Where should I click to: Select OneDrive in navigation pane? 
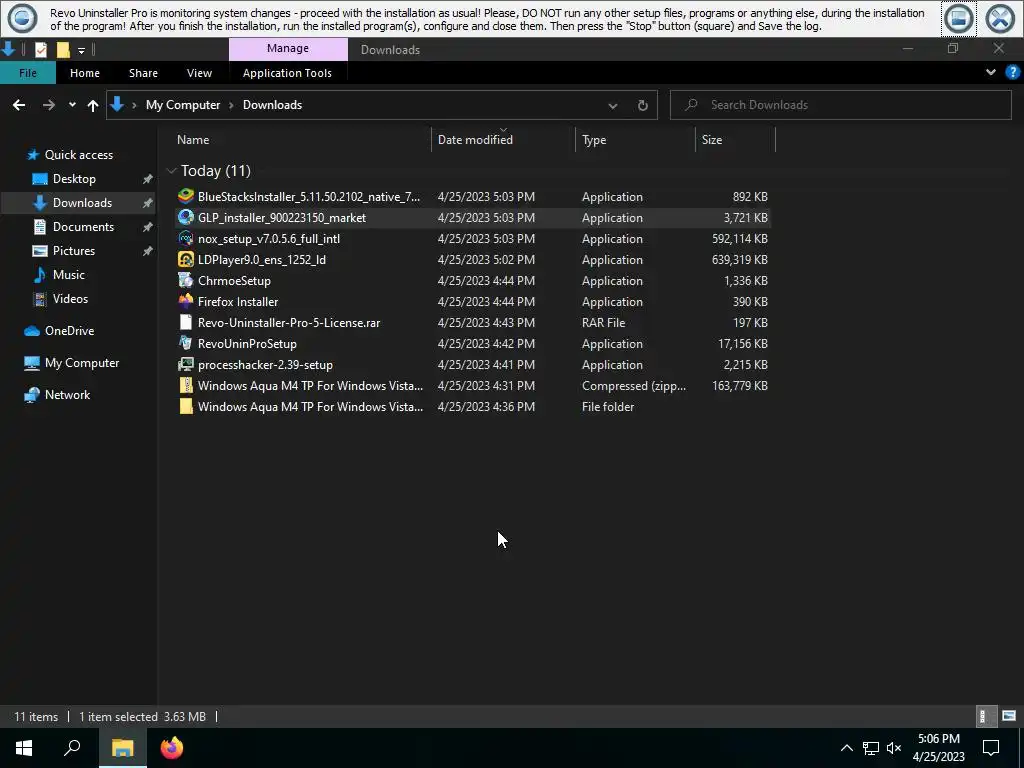coord(69,331)
